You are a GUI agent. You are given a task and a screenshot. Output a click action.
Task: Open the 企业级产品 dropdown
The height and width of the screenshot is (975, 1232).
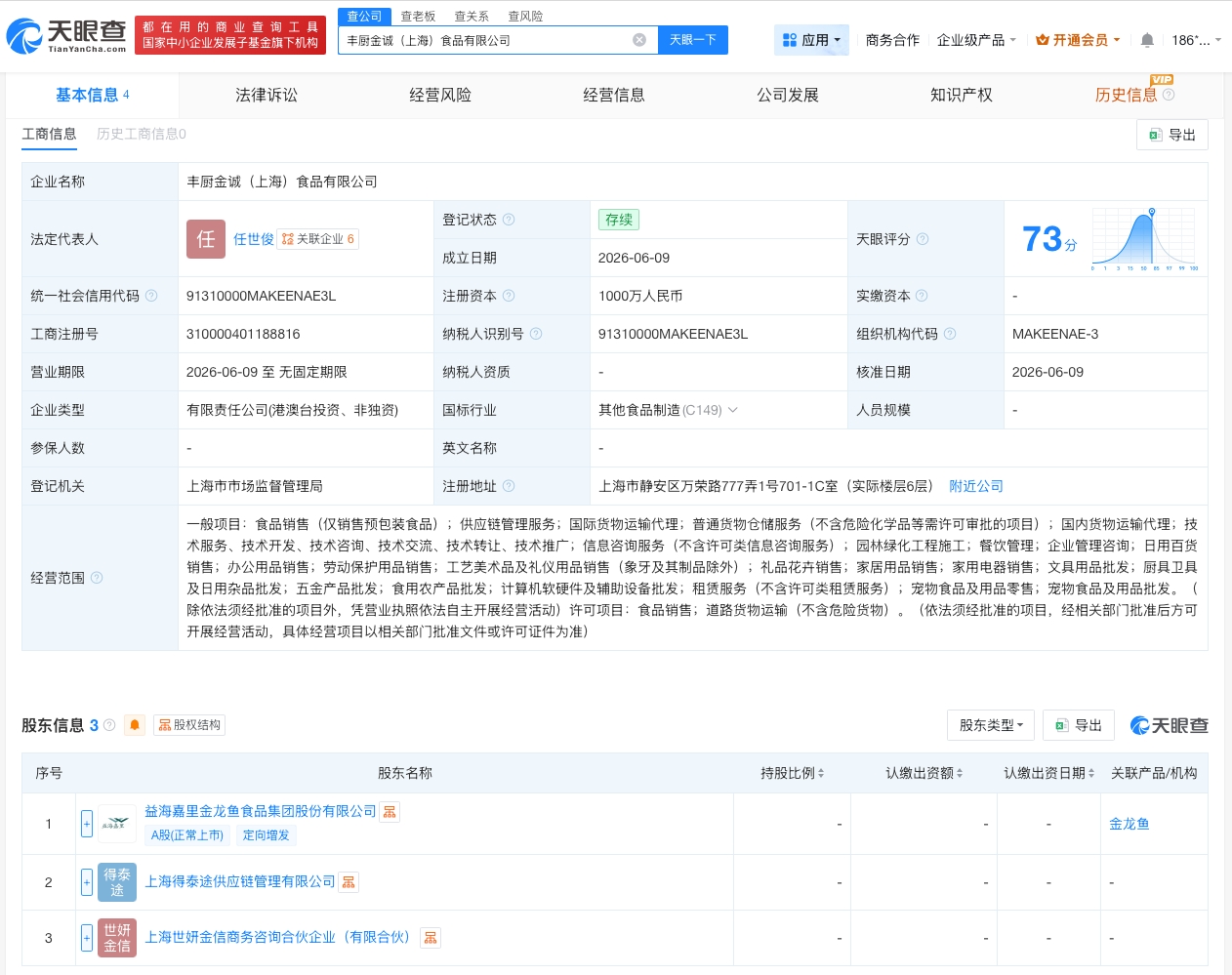pos(976,40)
